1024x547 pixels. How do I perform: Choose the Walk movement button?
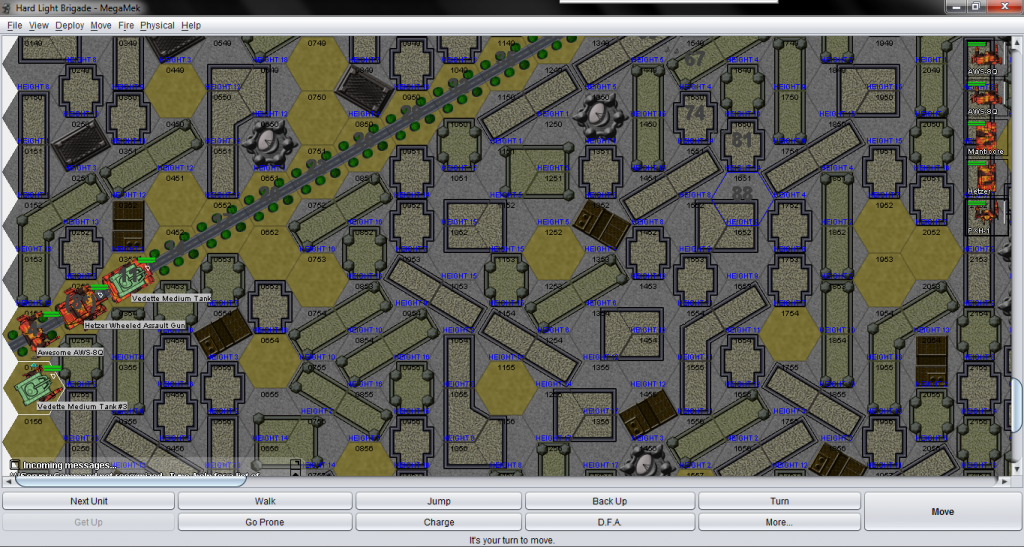click(x=265, y=501)
